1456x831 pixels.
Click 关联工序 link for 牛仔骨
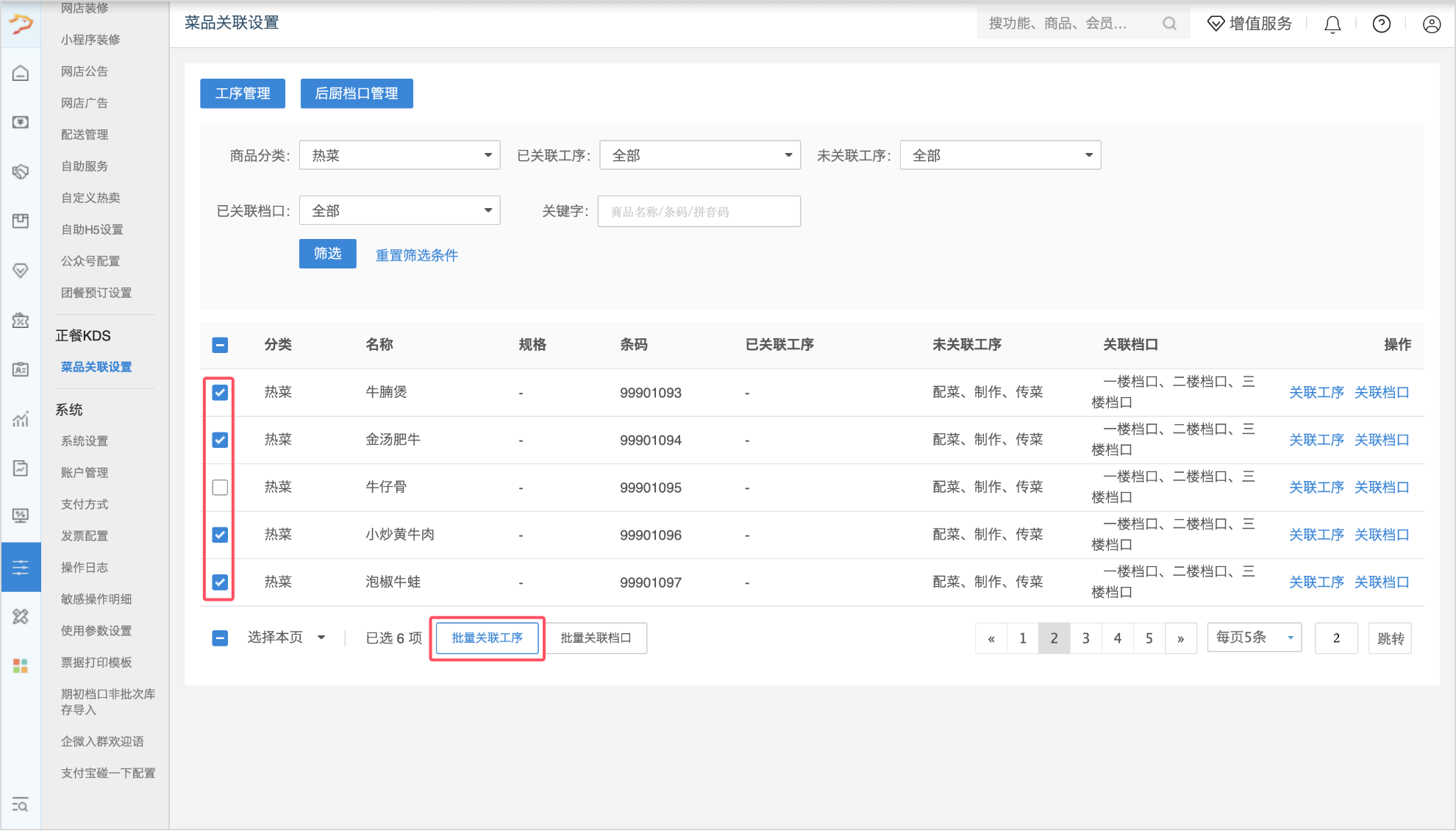(1316, 488)
